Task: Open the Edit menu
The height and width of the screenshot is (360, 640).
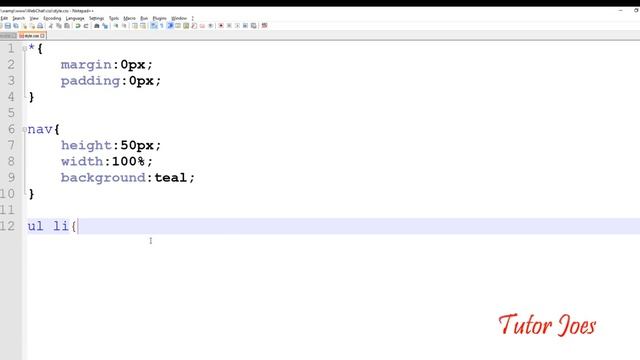Action: pyautogui.click(x=4, y=18)
